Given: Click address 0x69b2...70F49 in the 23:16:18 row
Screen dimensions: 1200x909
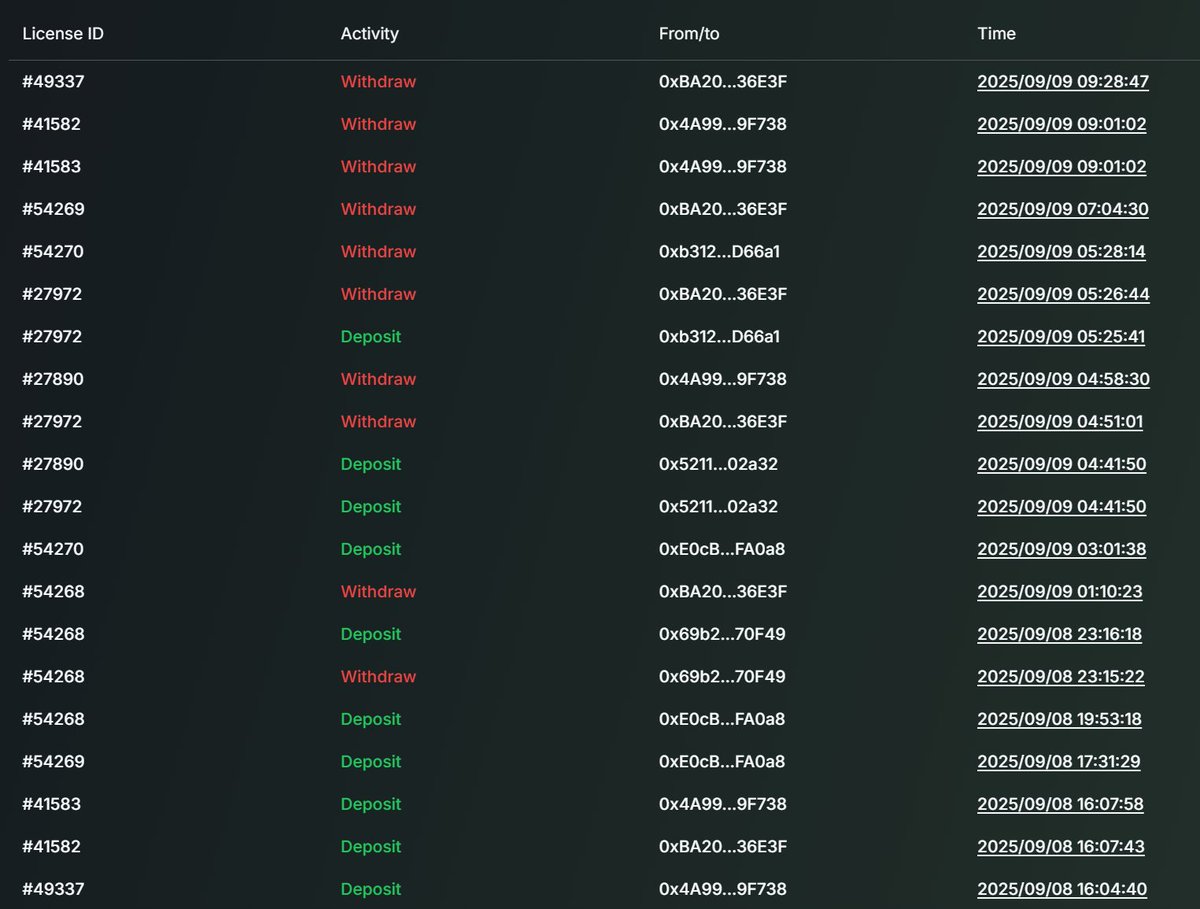Looking at the screenshot, I should (722, 634).
